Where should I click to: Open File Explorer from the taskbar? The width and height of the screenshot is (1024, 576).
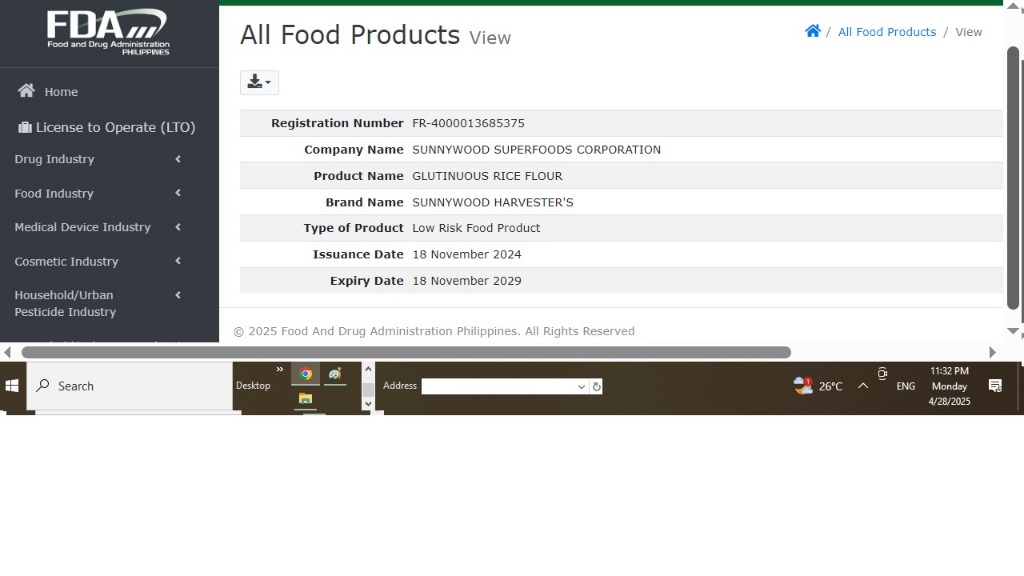[x=305, y=399]
